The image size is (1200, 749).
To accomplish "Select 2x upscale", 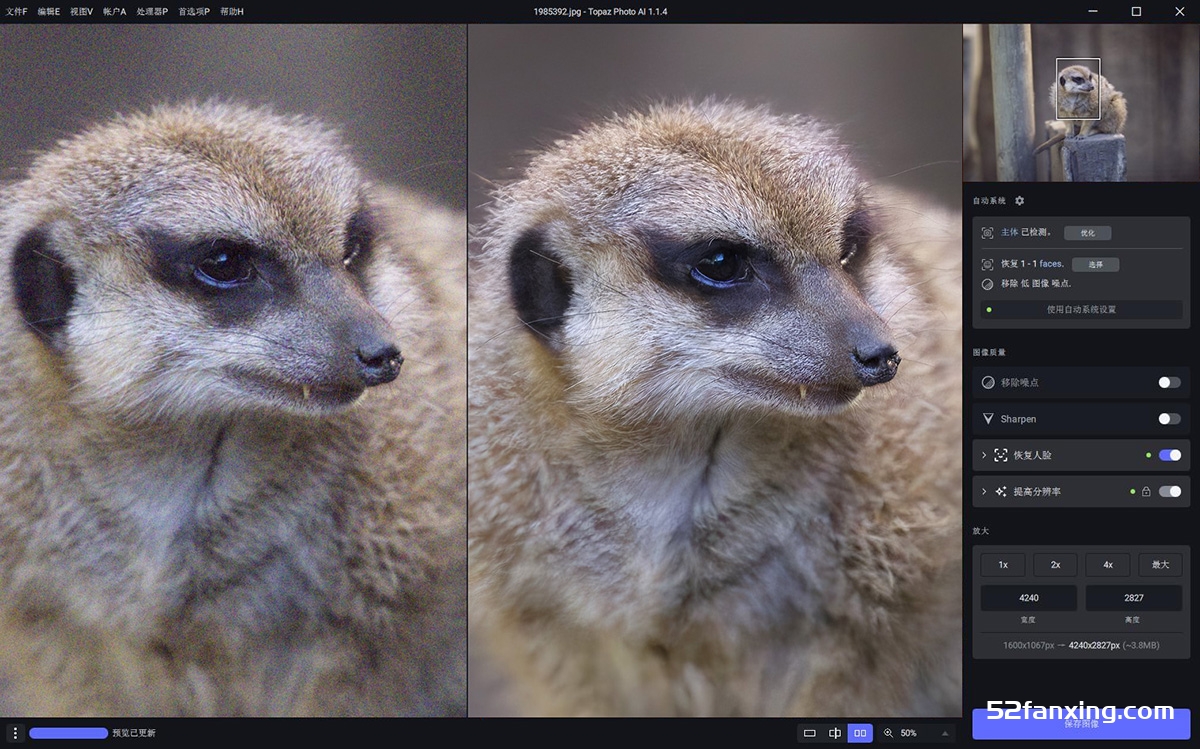I will 1055,565.
